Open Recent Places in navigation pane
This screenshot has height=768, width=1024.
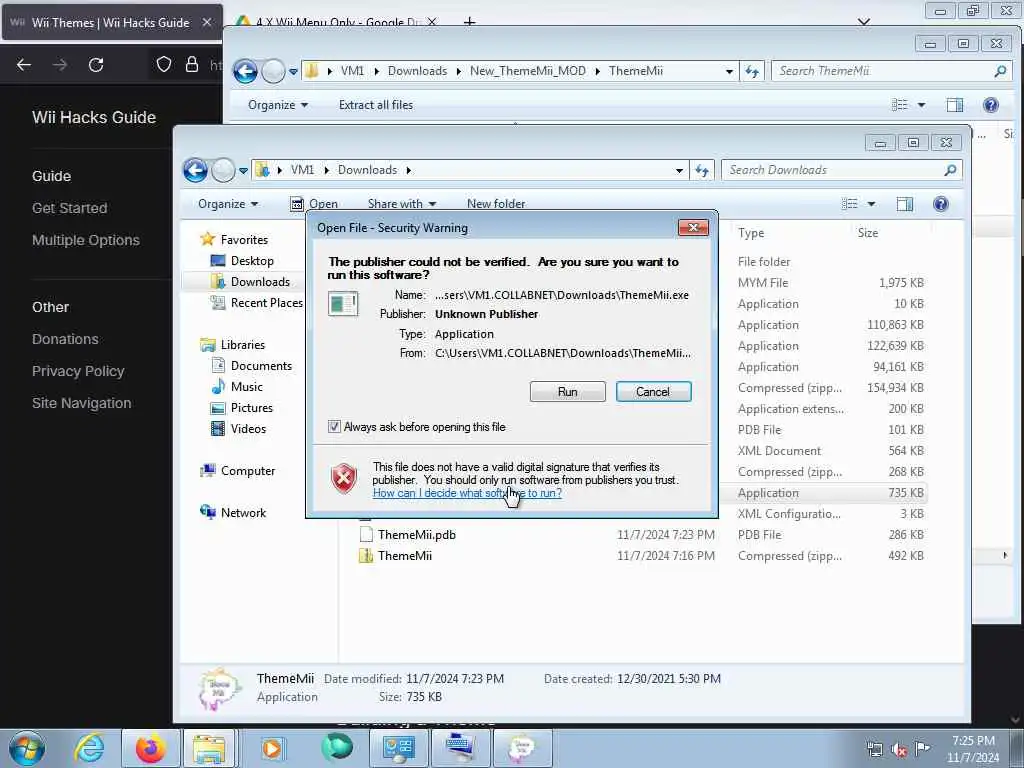click(266, 302)
